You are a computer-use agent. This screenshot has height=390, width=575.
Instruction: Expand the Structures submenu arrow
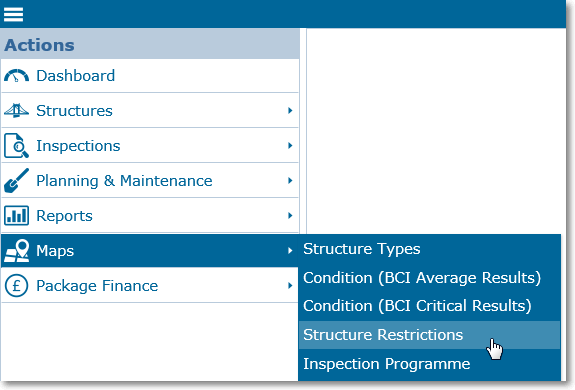click(x=290, y=110)
